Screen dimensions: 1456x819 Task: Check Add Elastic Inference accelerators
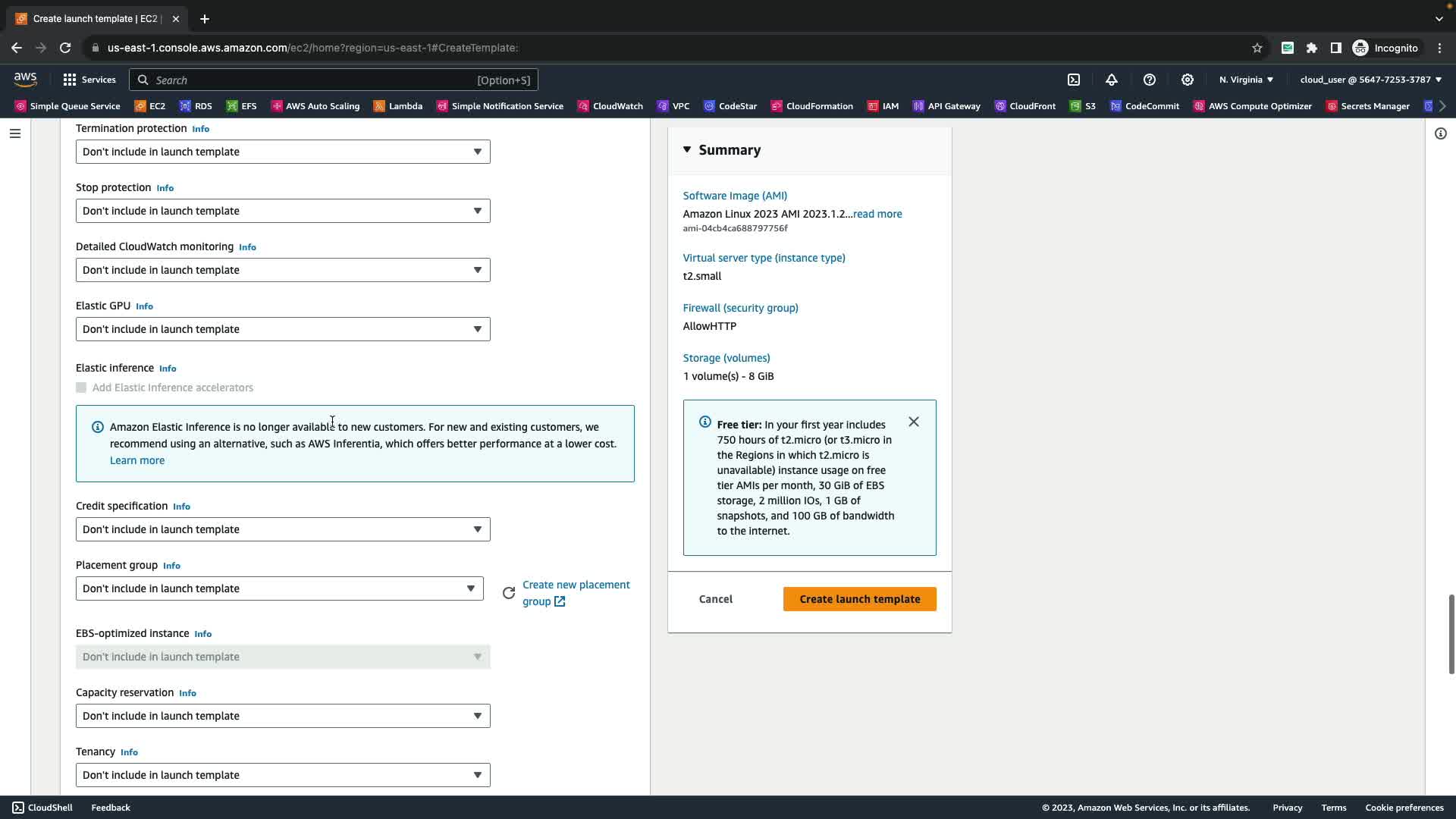point(81,388)
